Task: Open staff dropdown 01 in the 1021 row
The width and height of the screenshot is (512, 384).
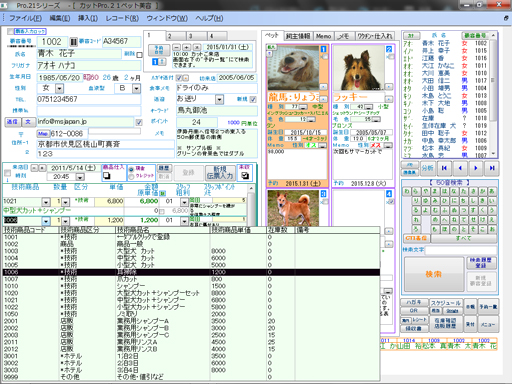Action: point(184,202)
